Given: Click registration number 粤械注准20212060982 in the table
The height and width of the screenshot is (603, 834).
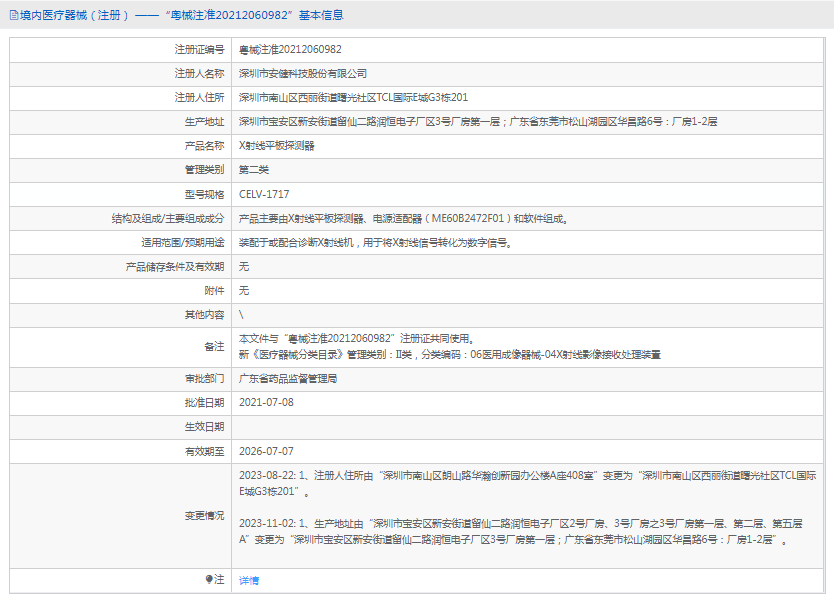Looking at the screenshot, I should 290,49.
